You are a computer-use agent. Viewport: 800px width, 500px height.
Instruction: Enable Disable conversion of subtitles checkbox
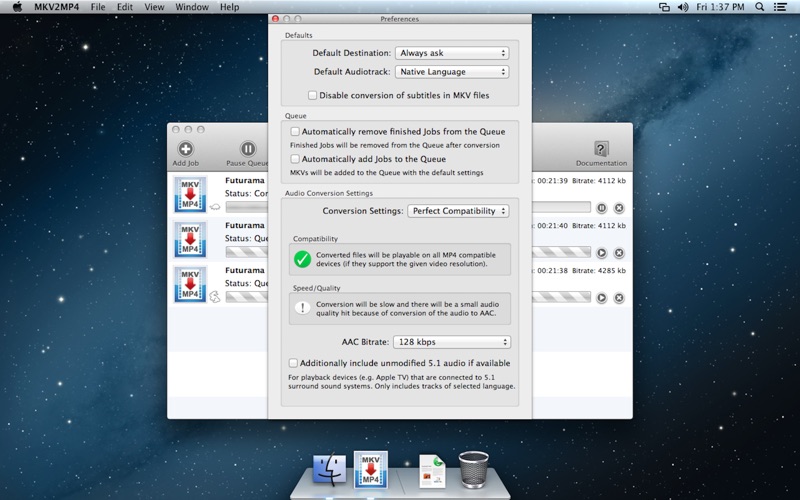(x=313, y=96)
